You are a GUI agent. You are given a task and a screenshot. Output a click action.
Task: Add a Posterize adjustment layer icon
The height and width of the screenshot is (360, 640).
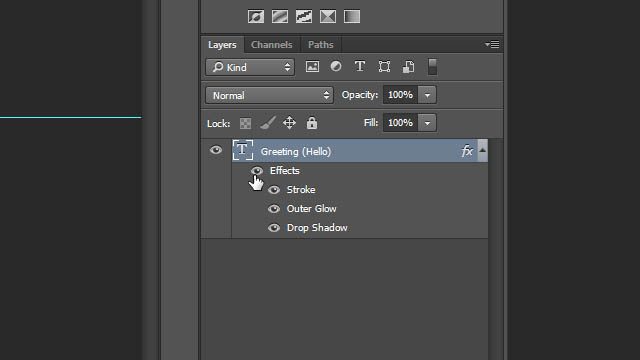[x=280, y=17]
